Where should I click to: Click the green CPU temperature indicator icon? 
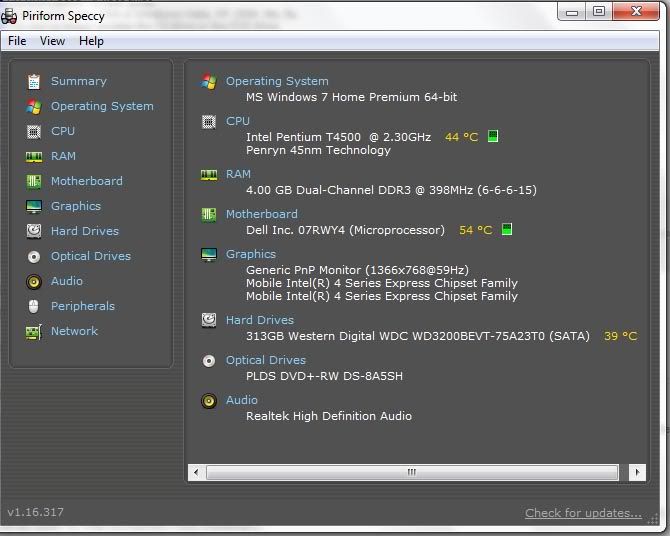pyautogui.click(x=493, y=136)
